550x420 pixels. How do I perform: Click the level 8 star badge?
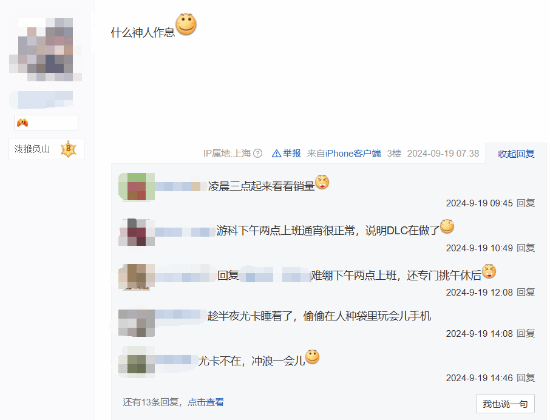point(68,149)
